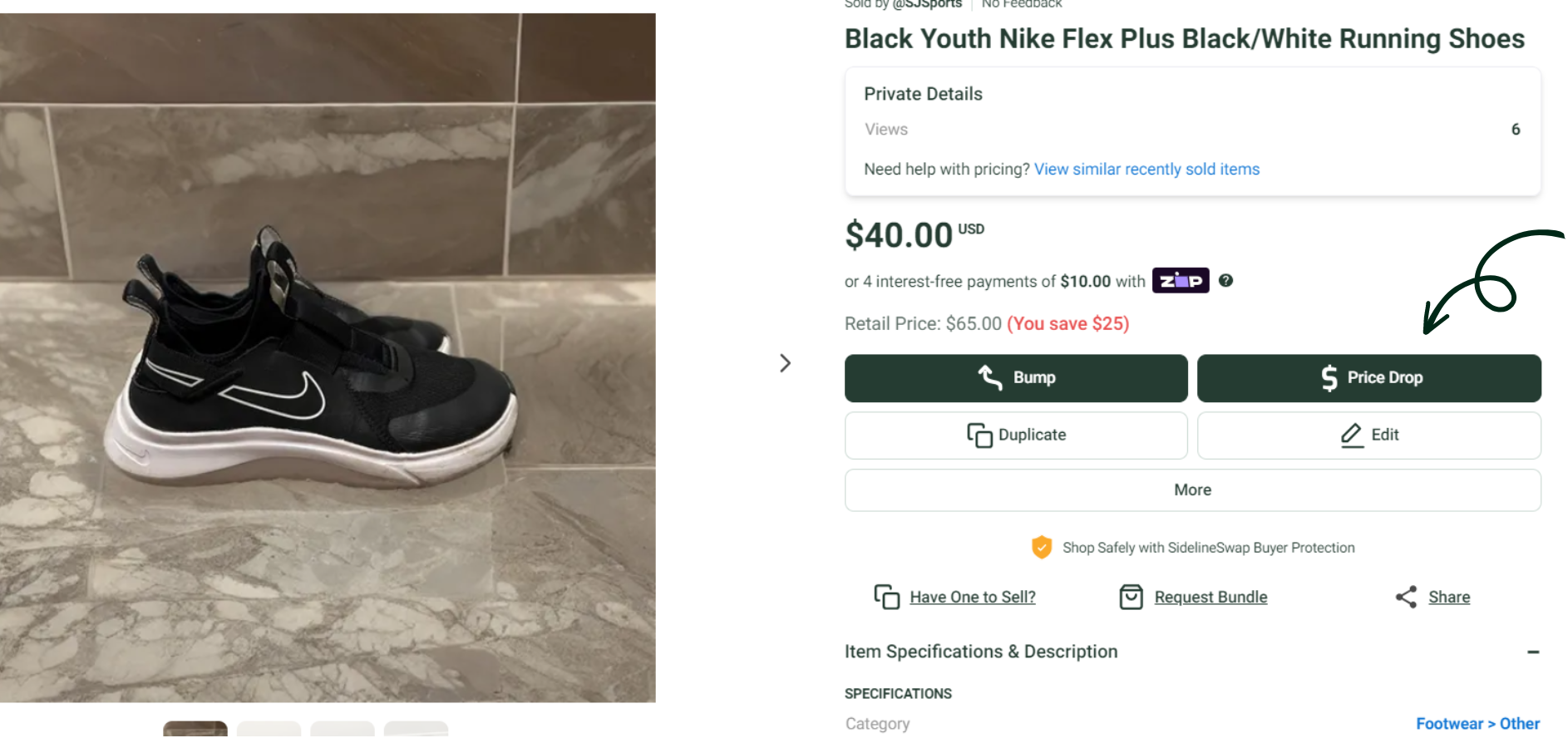Click the question mark help icon beside Zip
Image resolution: width=1568 pixels, height=738 pixels.
1225,281
